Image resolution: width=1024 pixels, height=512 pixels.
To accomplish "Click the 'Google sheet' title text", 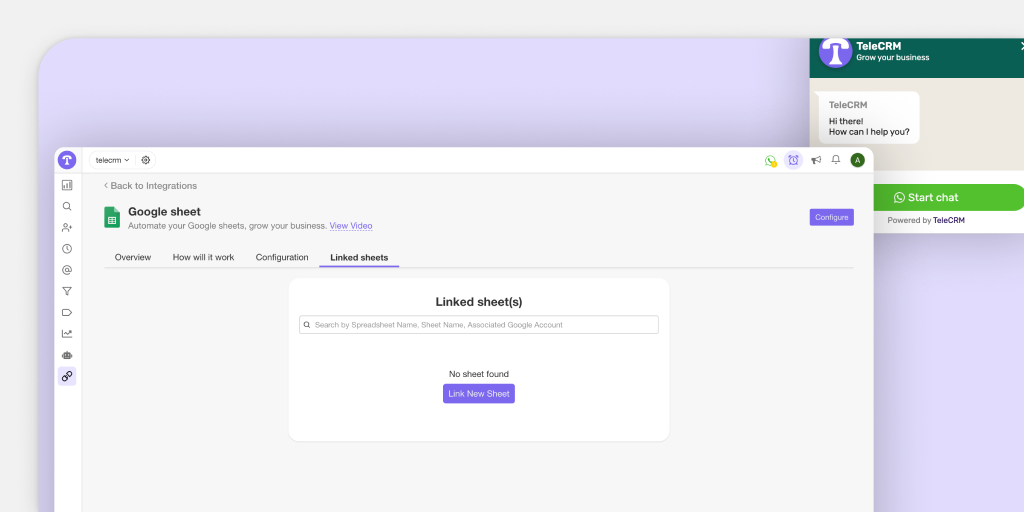I will point(165,212).
